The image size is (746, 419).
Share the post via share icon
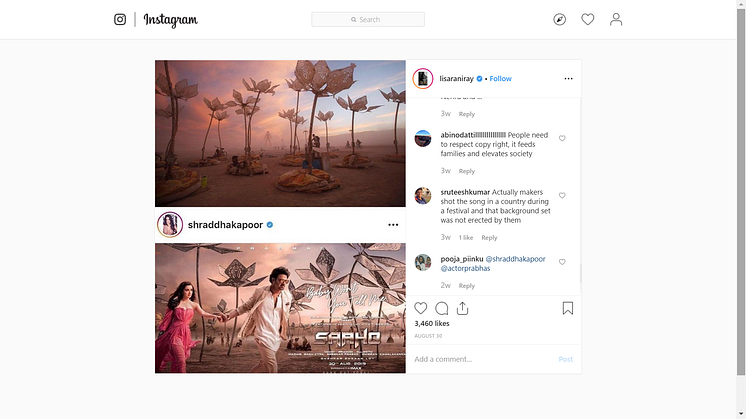click(x=463, y=309)
